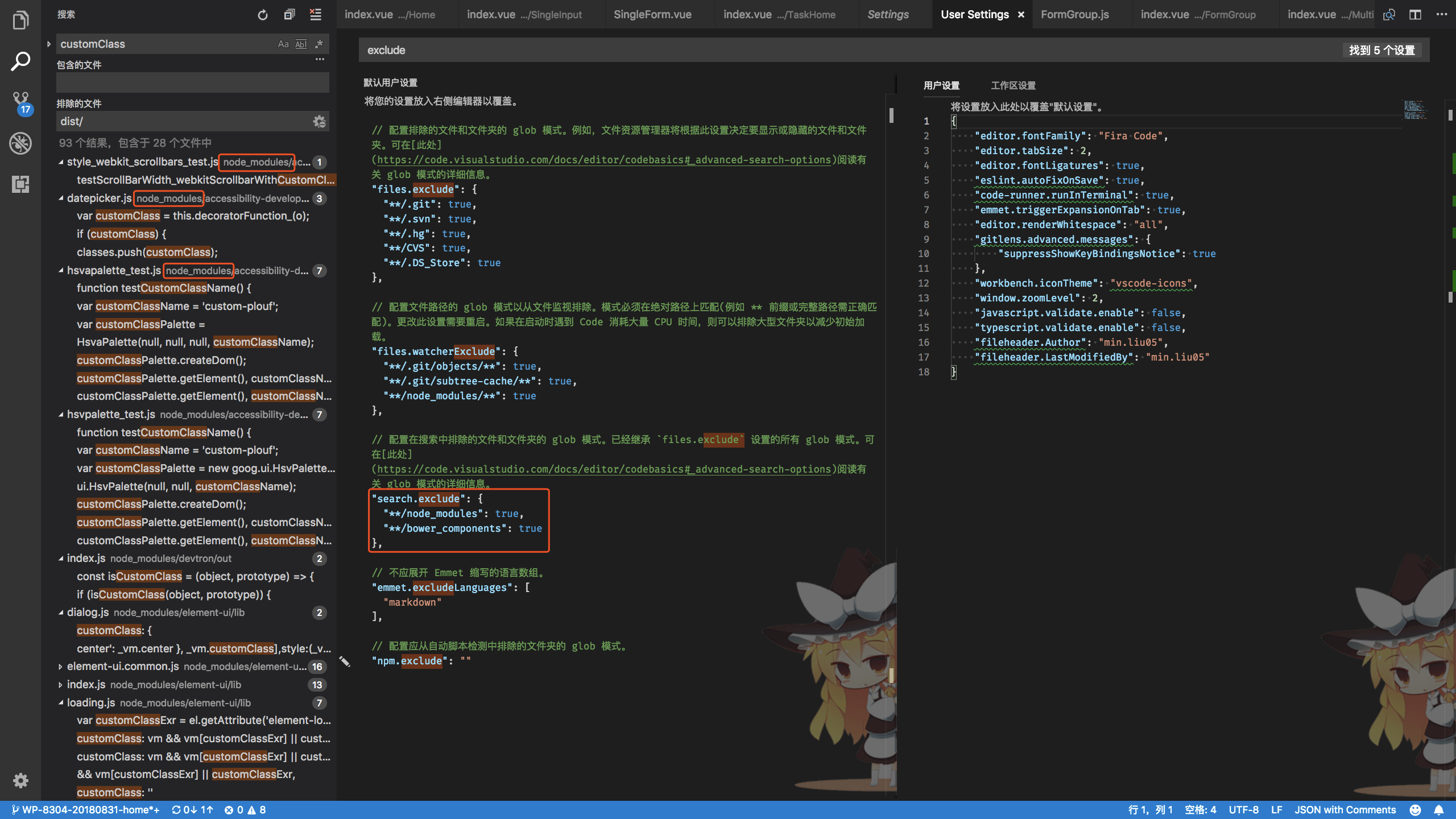Viewport: 1456px width, 819px height.
Task: Clear the search results
Action: click(x=316, y=15)
